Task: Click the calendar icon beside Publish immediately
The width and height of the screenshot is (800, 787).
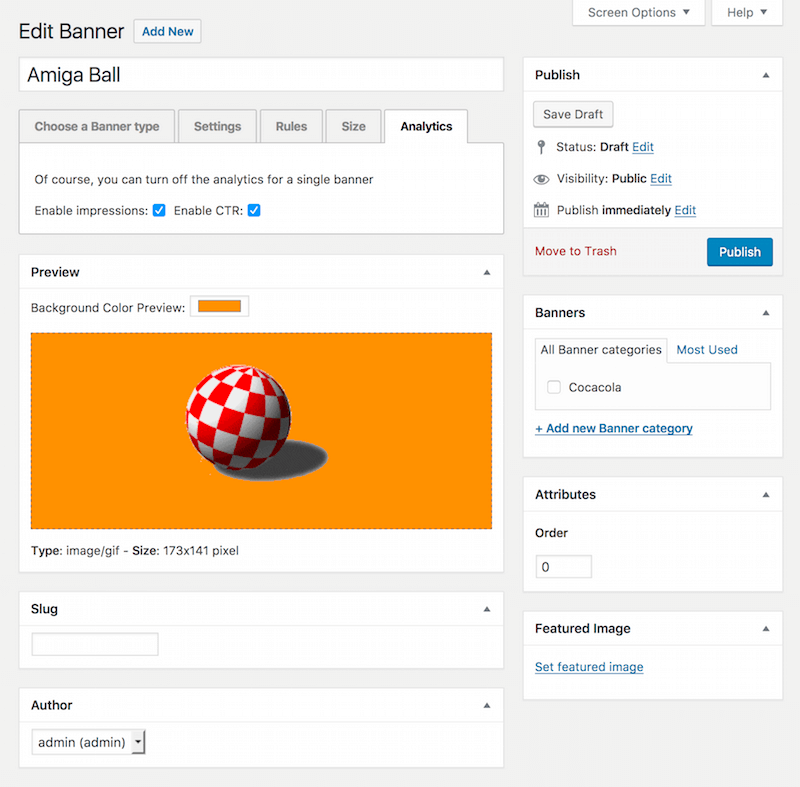Action: 541,210
